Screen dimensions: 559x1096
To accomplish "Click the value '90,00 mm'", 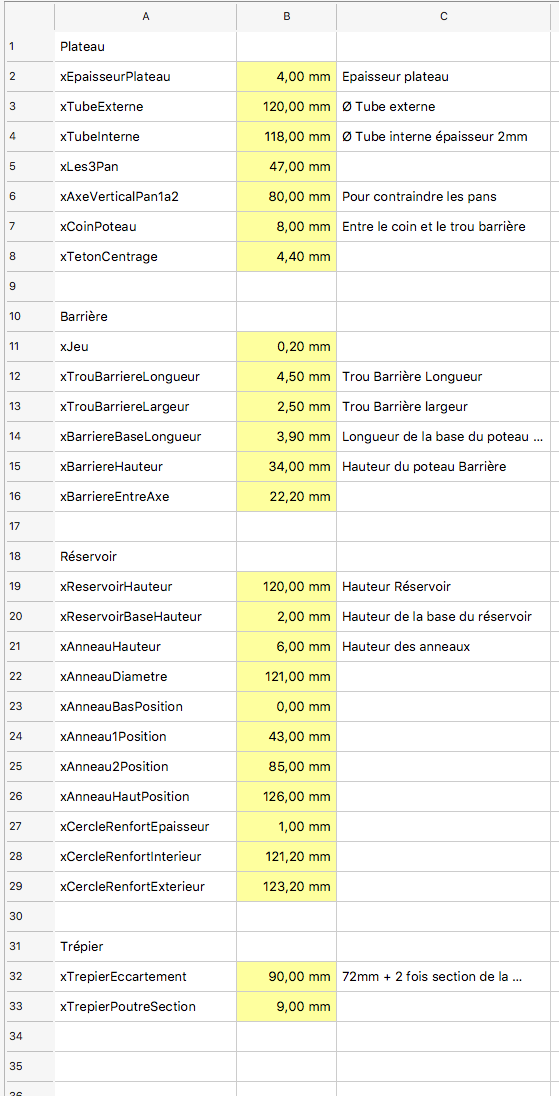I will click(x=286, y=976).
